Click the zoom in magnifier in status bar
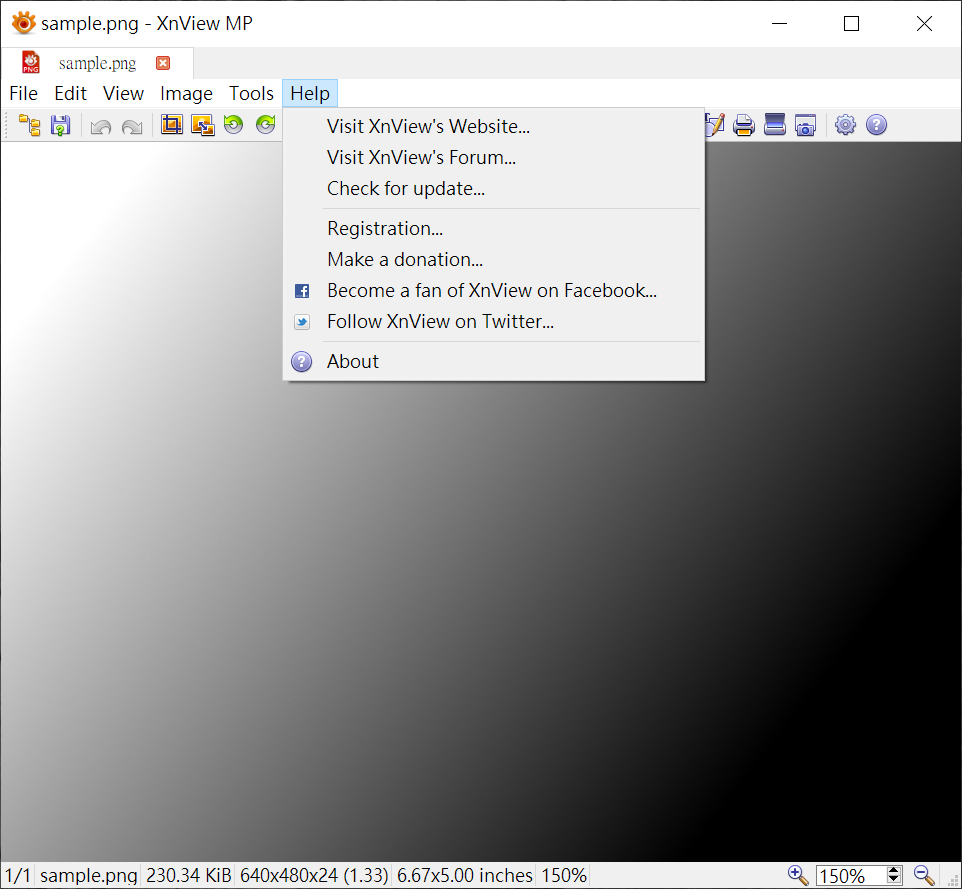This screenshot has height=889, width=962. click(x=798, y=875)
